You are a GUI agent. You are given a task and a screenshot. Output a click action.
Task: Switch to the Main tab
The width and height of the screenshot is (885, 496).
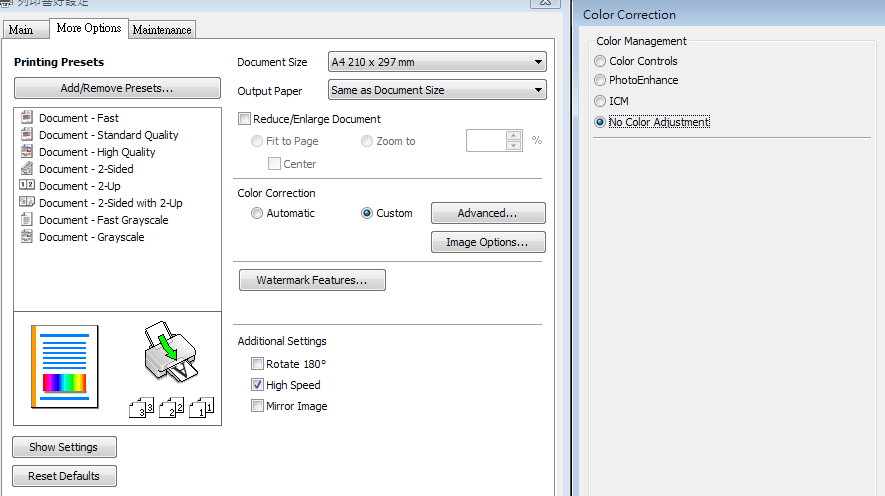point(21,30)
